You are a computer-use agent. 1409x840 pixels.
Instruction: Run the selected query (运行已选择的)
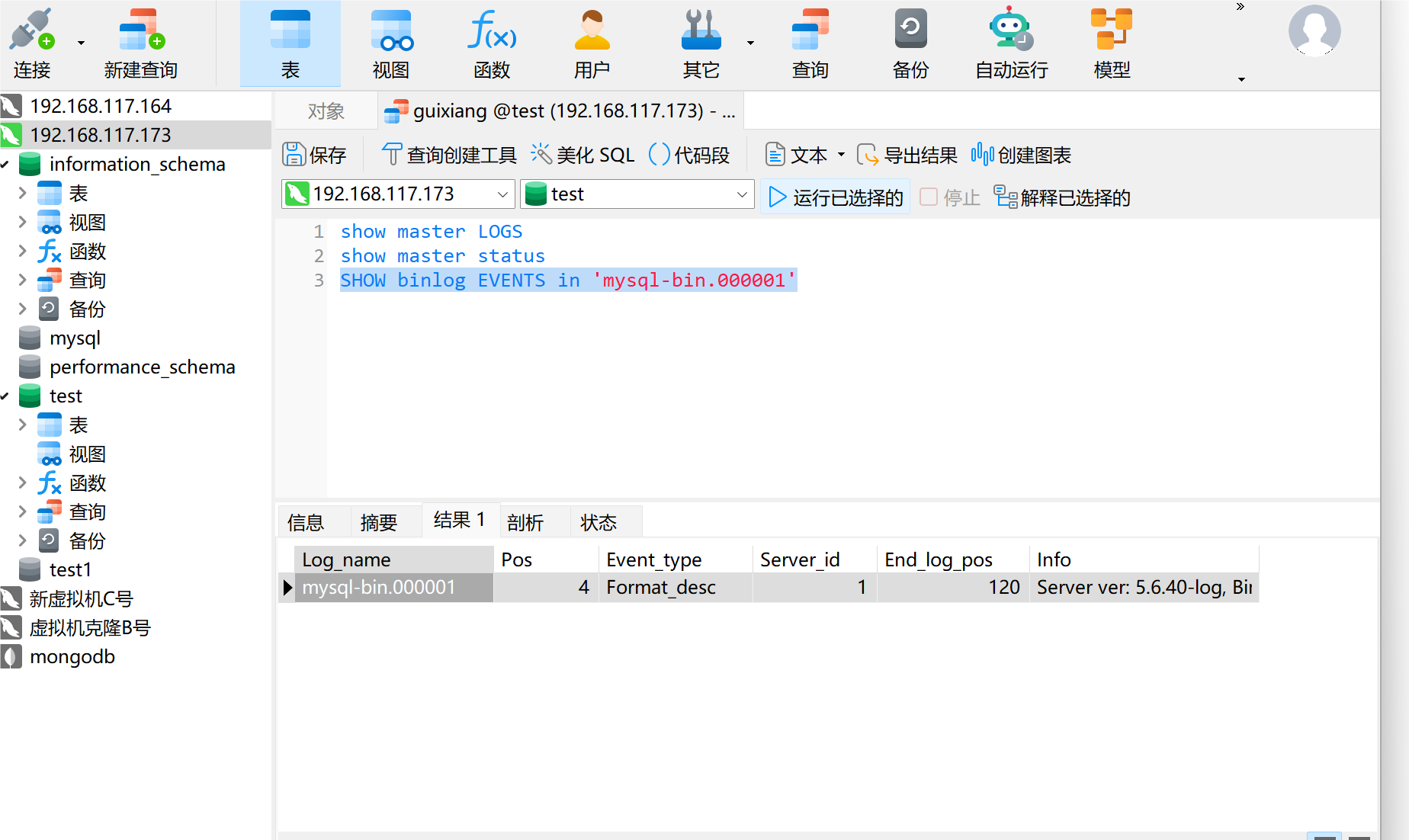pos(836,197)
